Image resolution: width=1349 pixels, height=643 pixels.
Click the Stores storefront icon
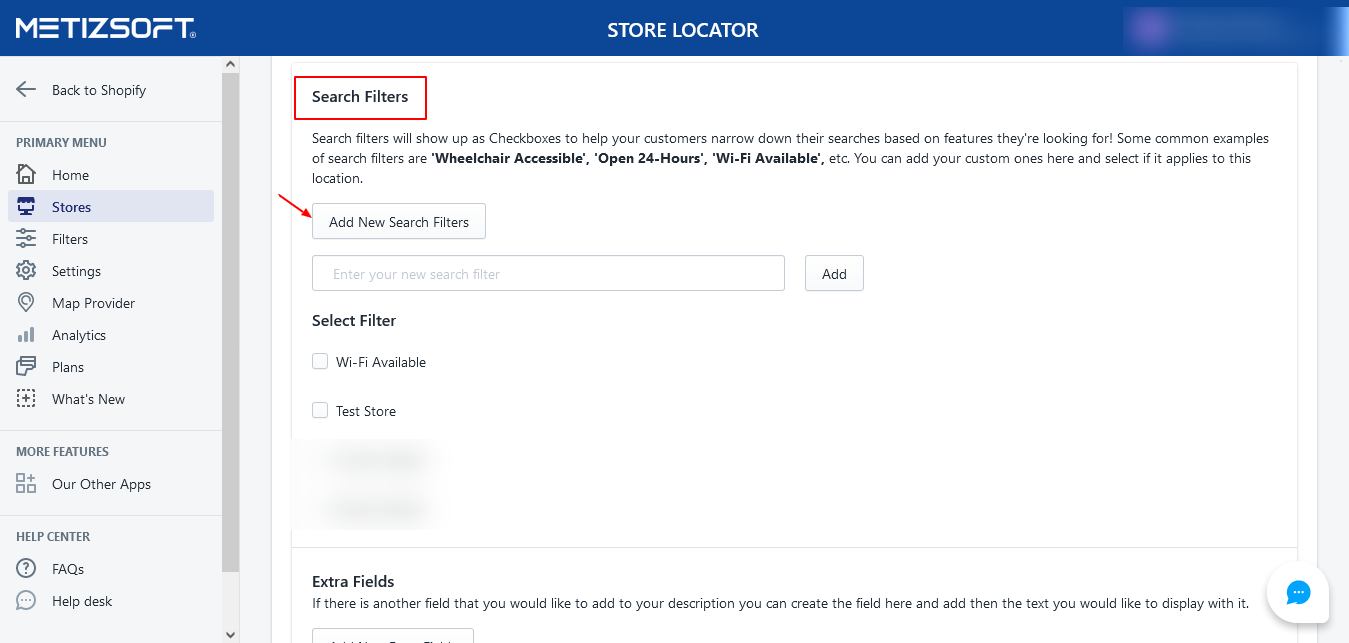pyautogui.click(x=26, y=207)
